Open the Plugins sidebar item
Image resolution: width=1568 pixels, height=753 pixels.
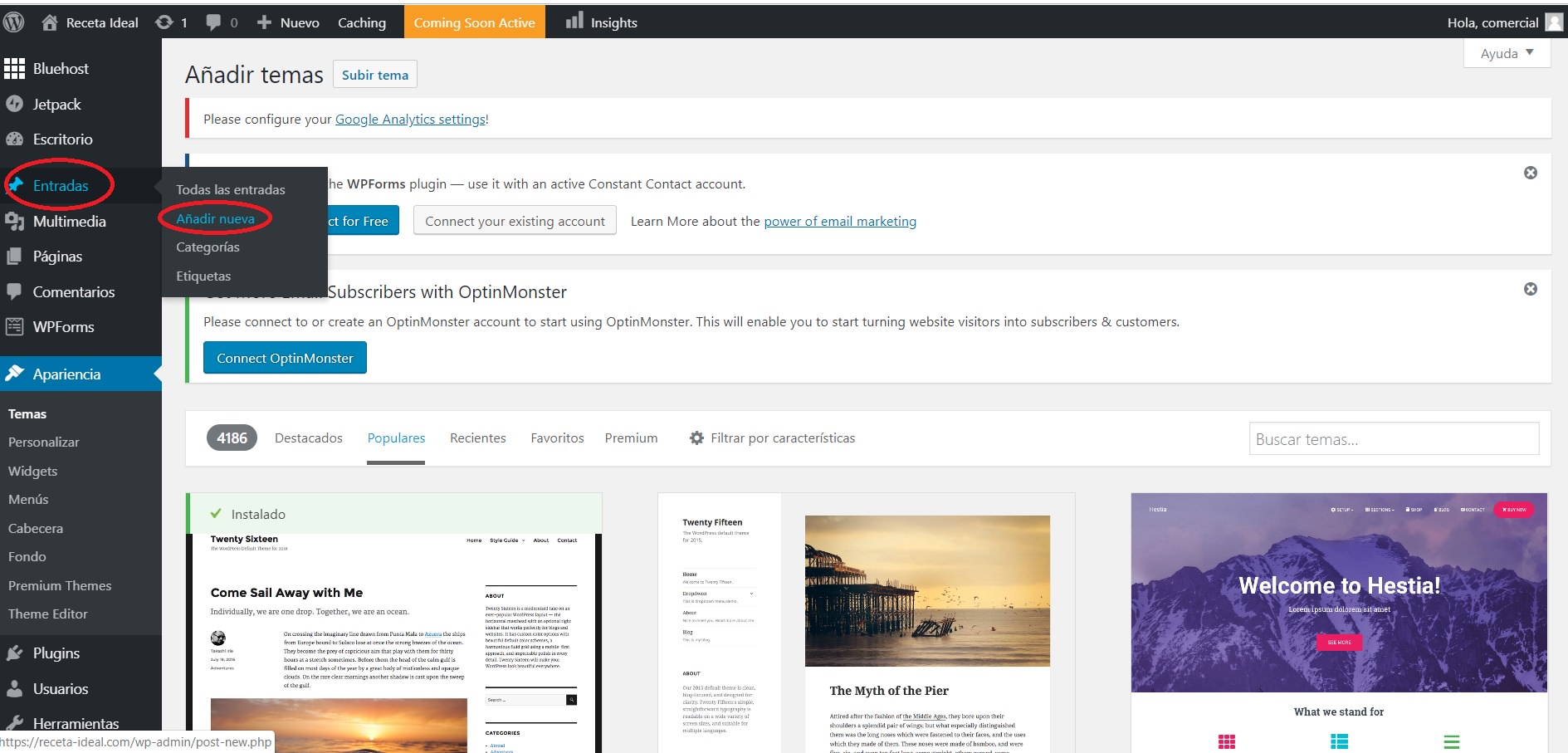[x=56, y=653]
